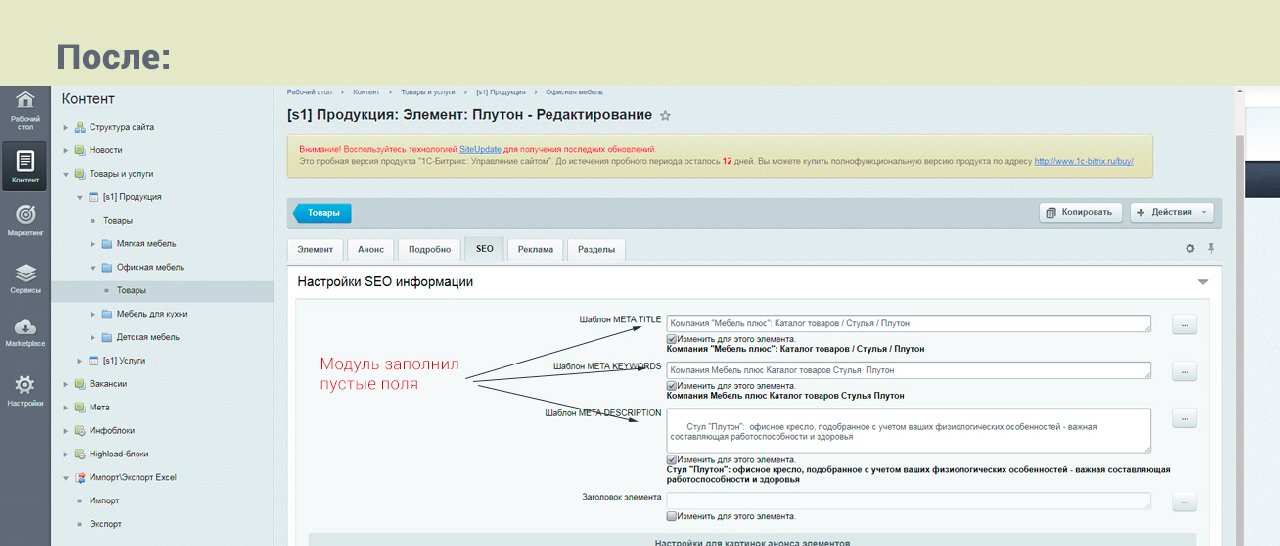Enable the checkbox under Заголовок элемента
Image resolution: width=1280 pixels, height=546 pixels.
coord(672,516)
